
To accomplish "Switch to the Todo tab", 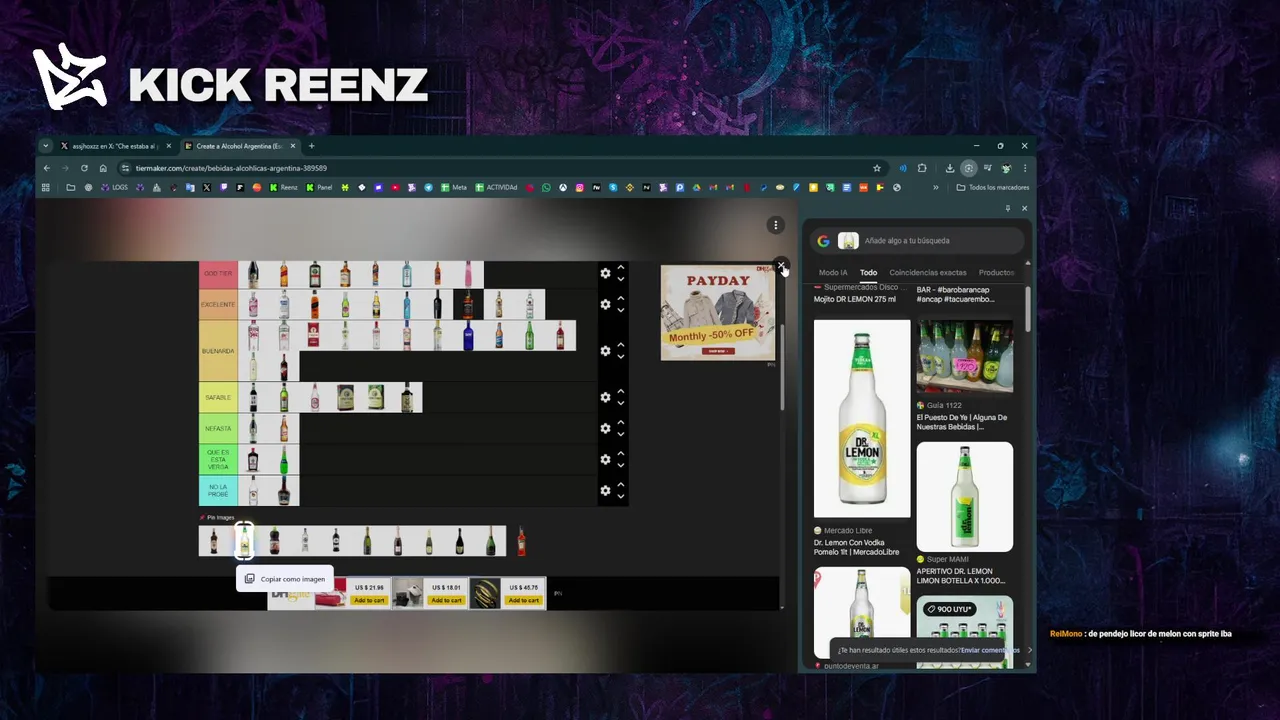I will tap(868, 273).
